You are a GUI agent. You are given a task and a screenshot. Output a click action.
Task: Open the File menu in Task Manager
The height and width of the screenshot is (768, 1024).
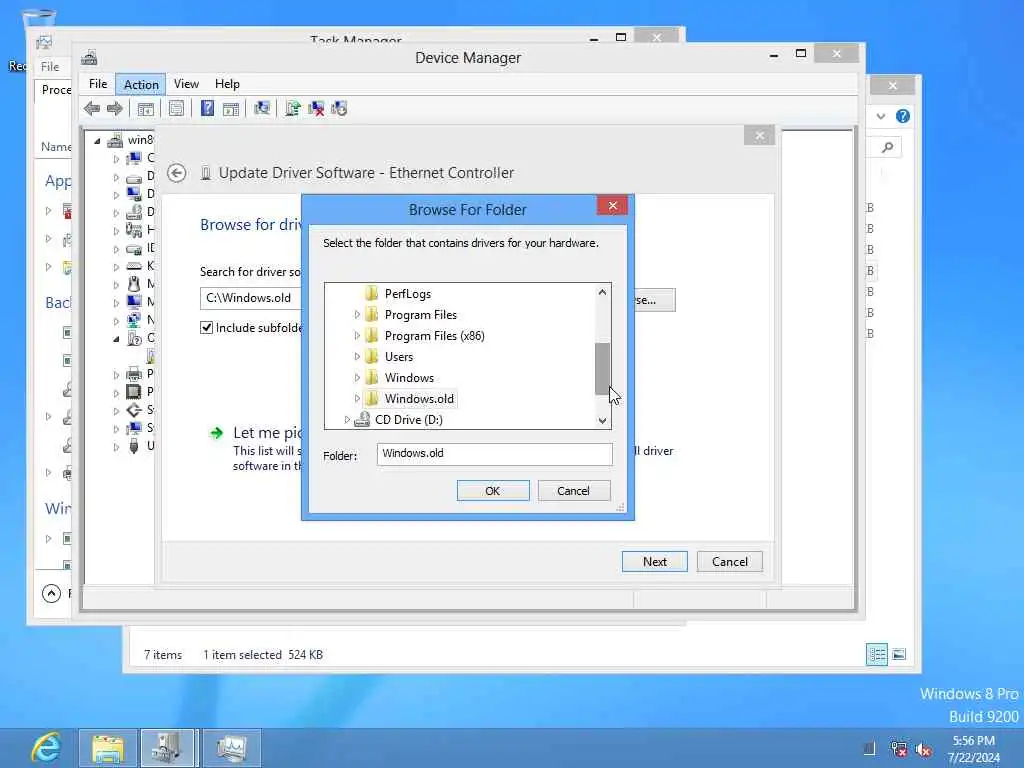(x=50, y=67)
